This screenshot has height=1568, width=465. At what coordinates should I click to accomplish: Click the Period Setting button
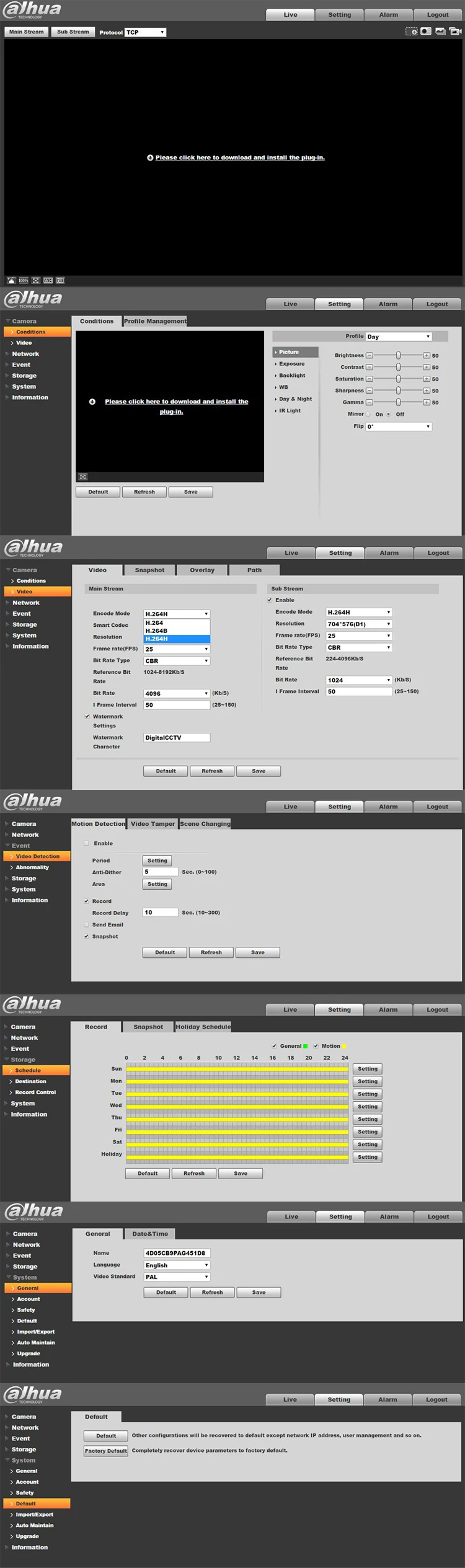[x=157, y=861]
